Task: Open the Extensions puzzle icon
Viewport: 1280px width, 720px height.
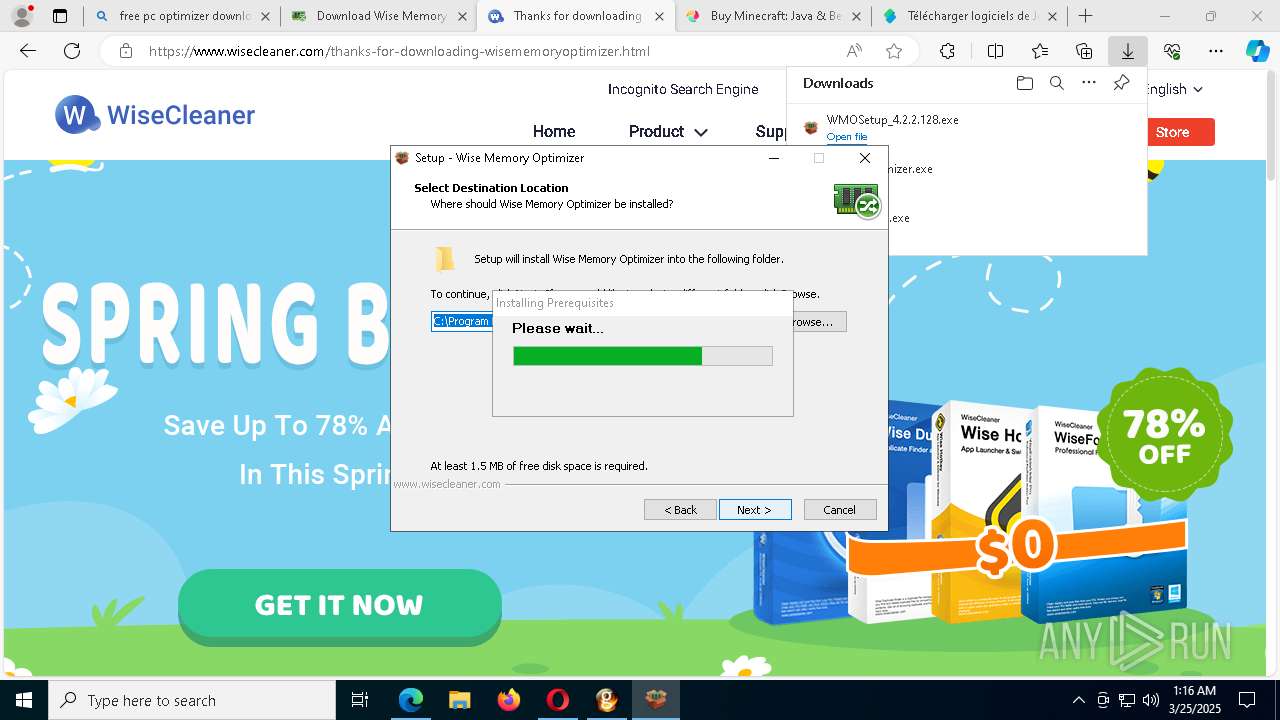Action: [x=947, y=52]
